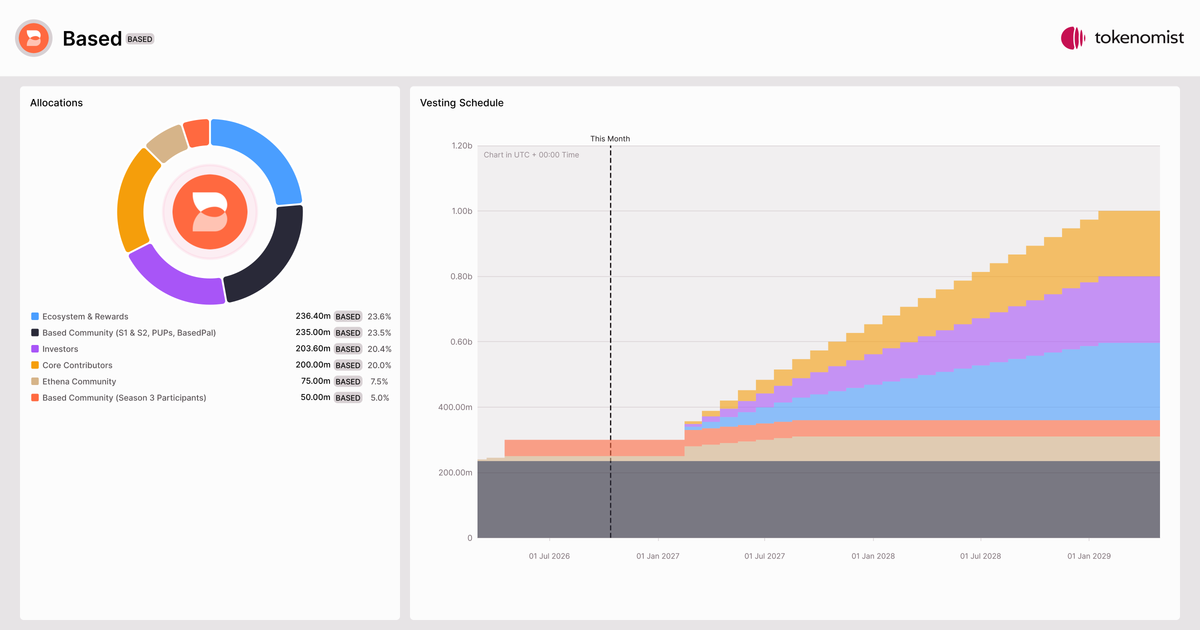
Task: Click the tokenomist logo icon
Action: click(1073, 38)
